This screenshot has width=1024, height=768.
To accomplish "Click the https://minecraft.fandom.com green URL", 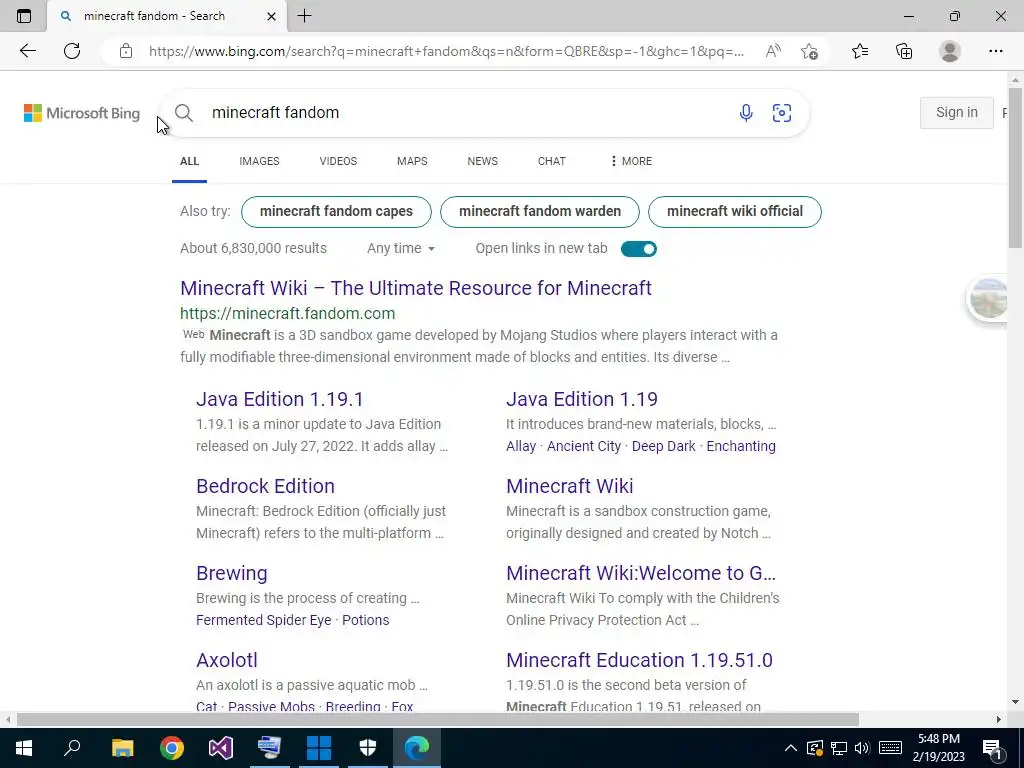I will click(287, 313).
